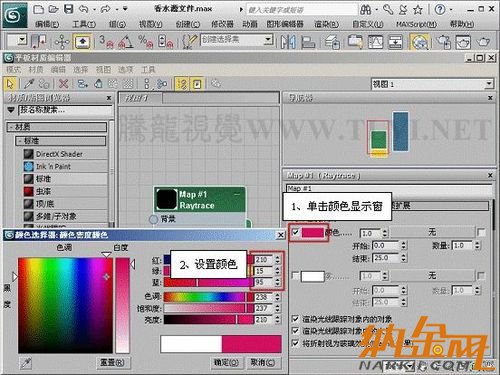Toggle the map enable checkbox in fog row
The height and width of the screenshot is (375, 500).
pyautogui.click(x=481, y=276)
